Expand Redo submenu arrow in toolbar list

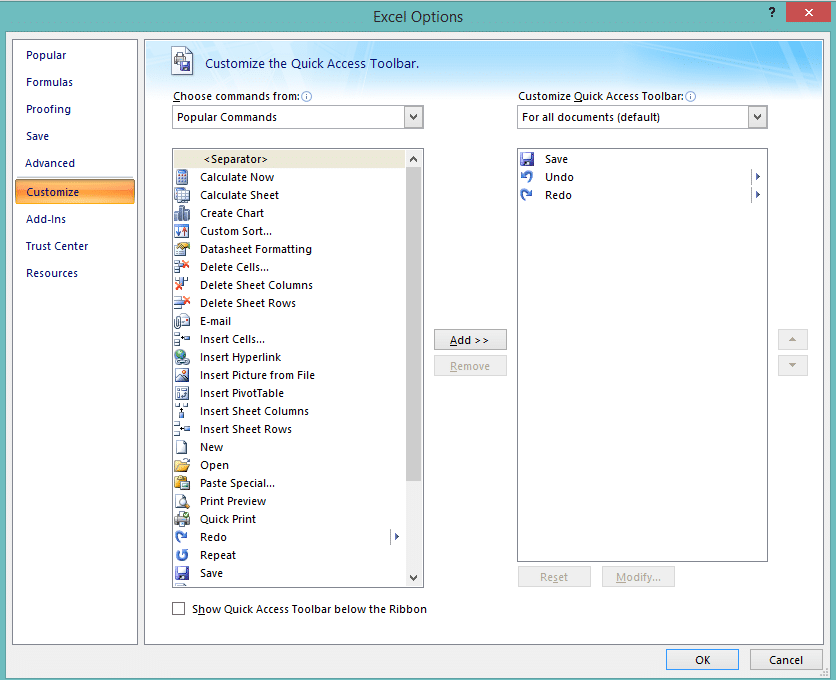click(x=757, y=195)
